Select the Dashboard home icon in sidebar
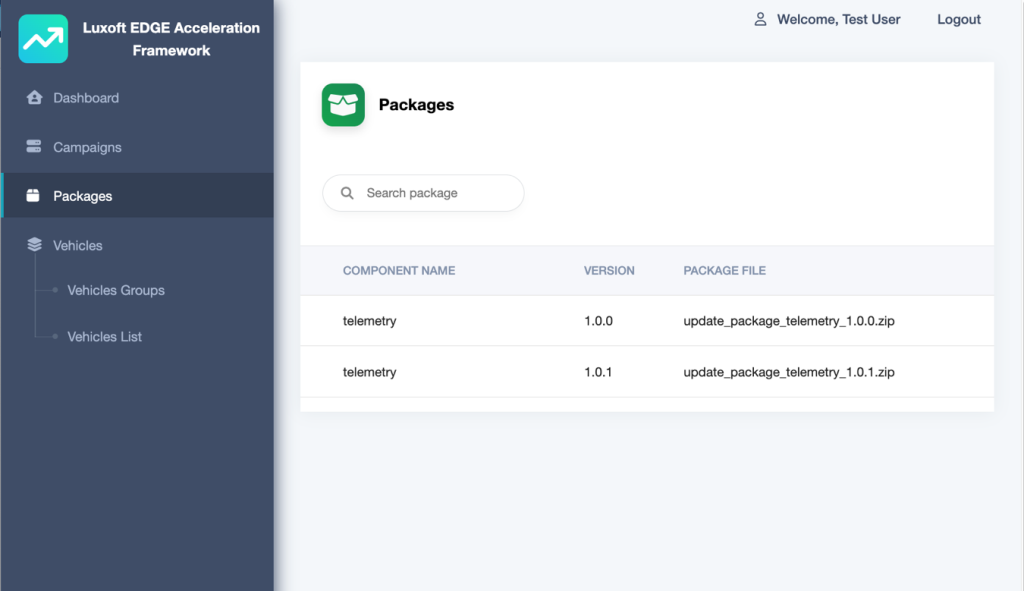Viewport: 1024px width, 591px height. click(35, 97)
